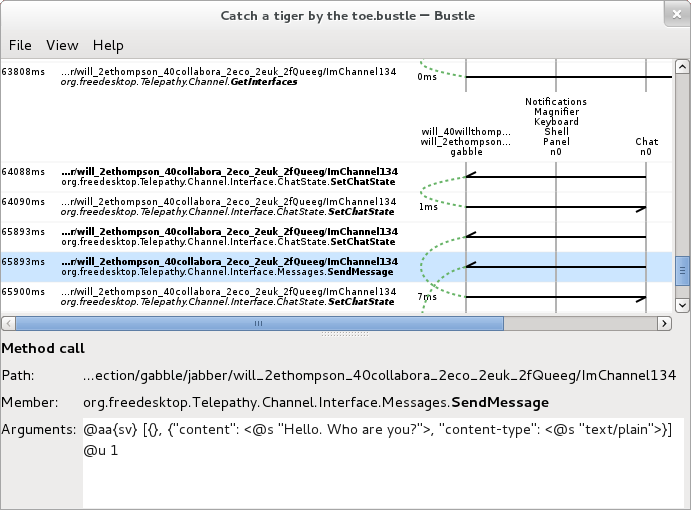Screen dimensions: 691x510
Task: Click the 64088ms arrow pointing to gabble
Action: pyautogui.click(x=556, y=176)
